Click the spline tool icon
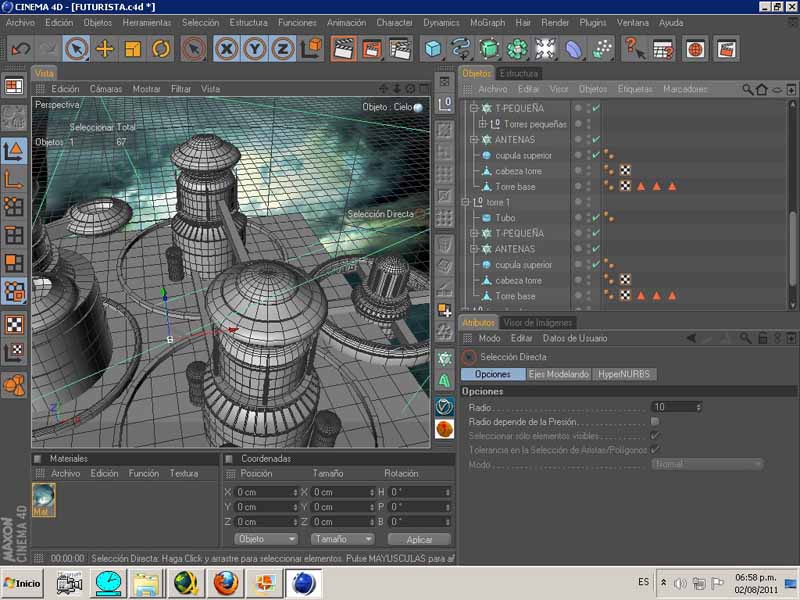 click(461, 49)
